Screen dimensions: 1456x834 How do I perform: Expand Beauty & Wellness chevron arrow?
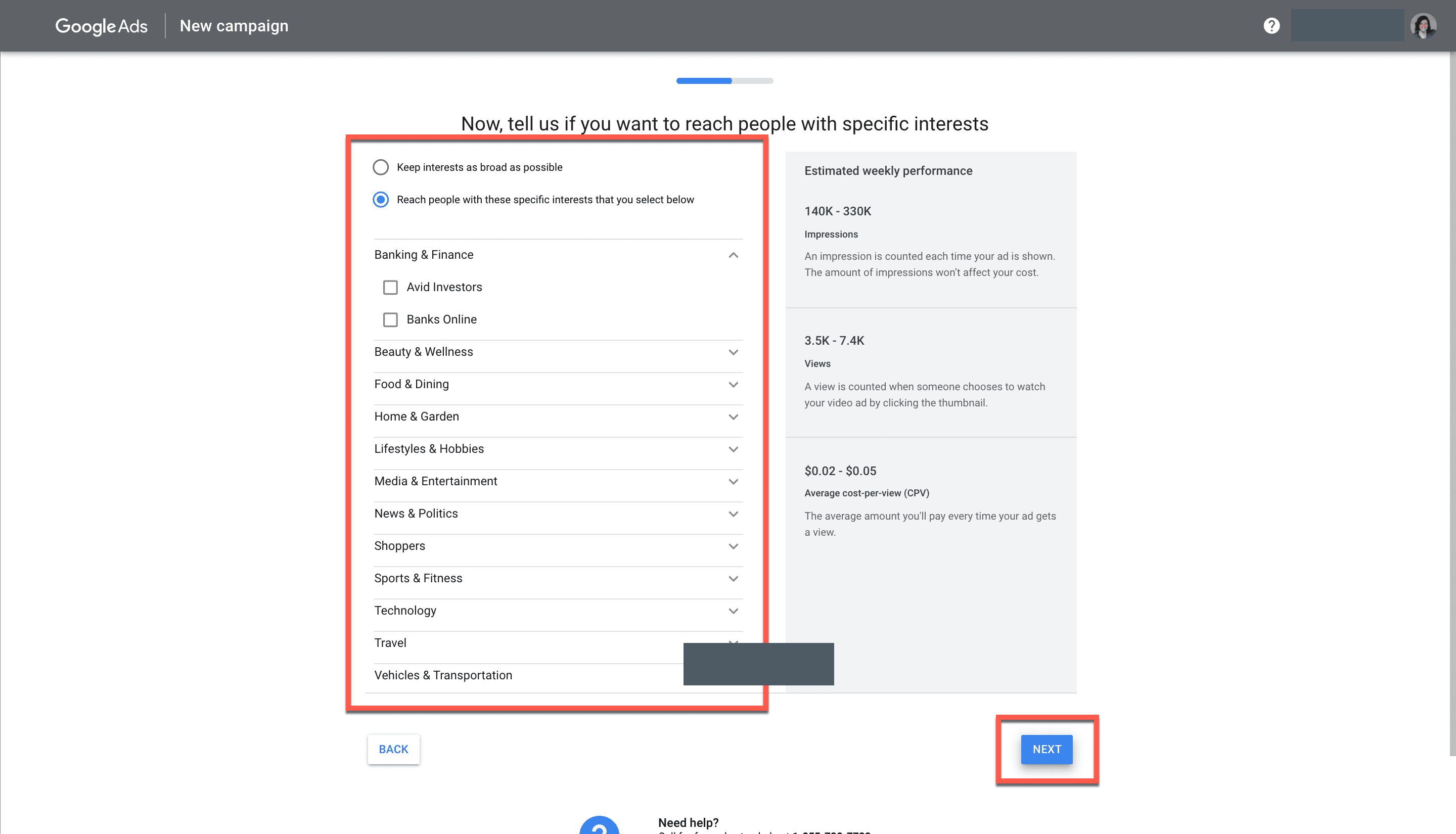click(x=733, y=352)
